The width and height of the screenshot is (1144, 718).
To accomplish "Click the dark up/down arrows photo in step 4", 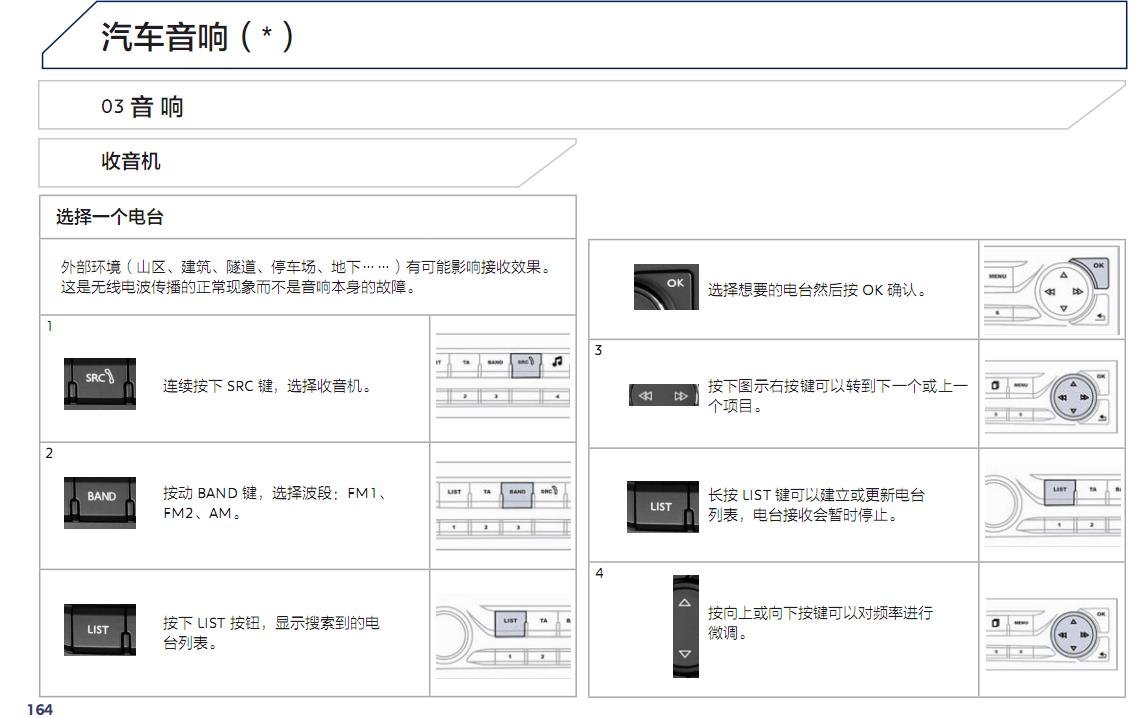I will (685, 627).
